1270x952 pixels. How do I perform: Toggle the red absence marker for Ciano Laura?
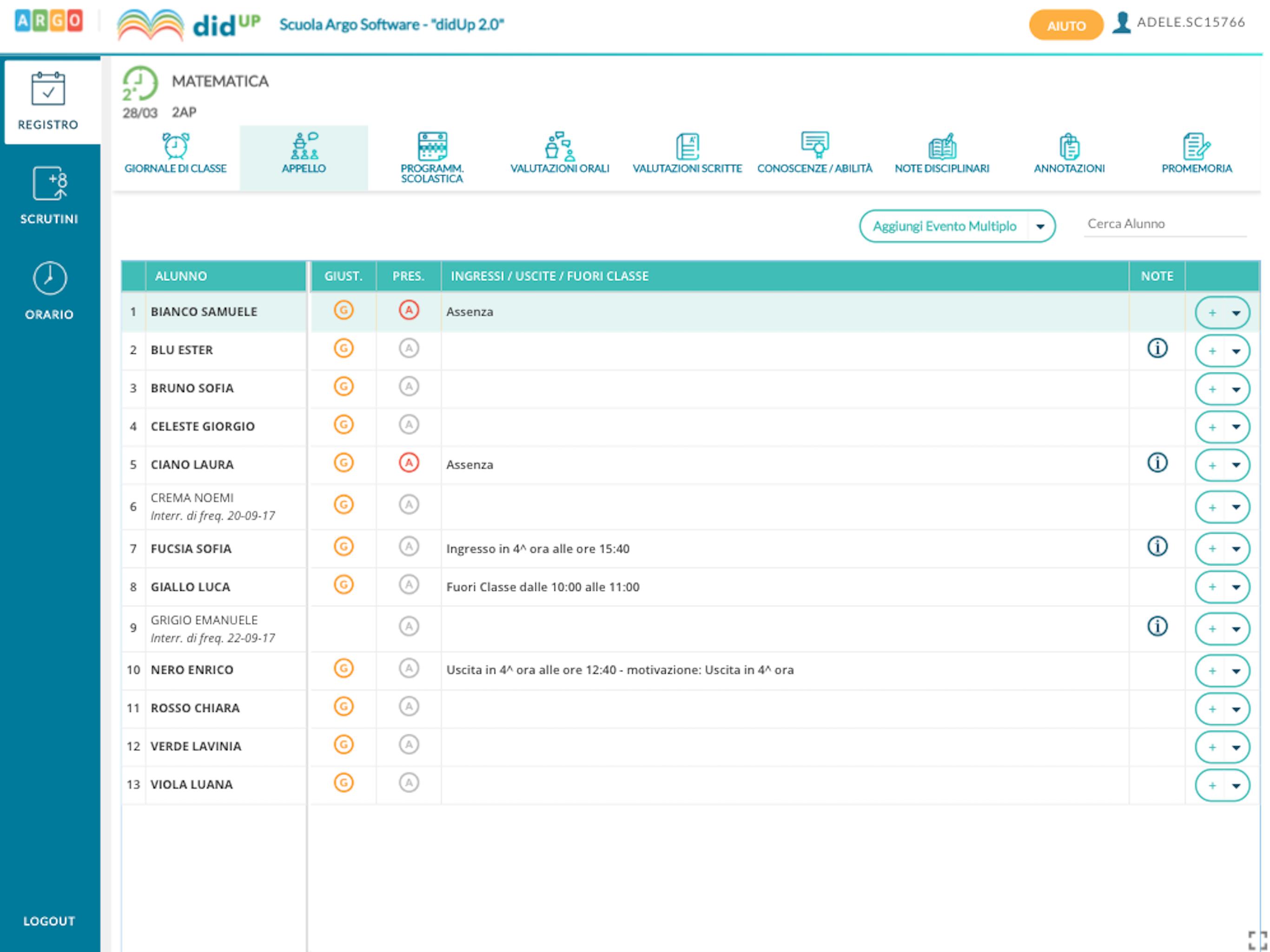(409, 463)
